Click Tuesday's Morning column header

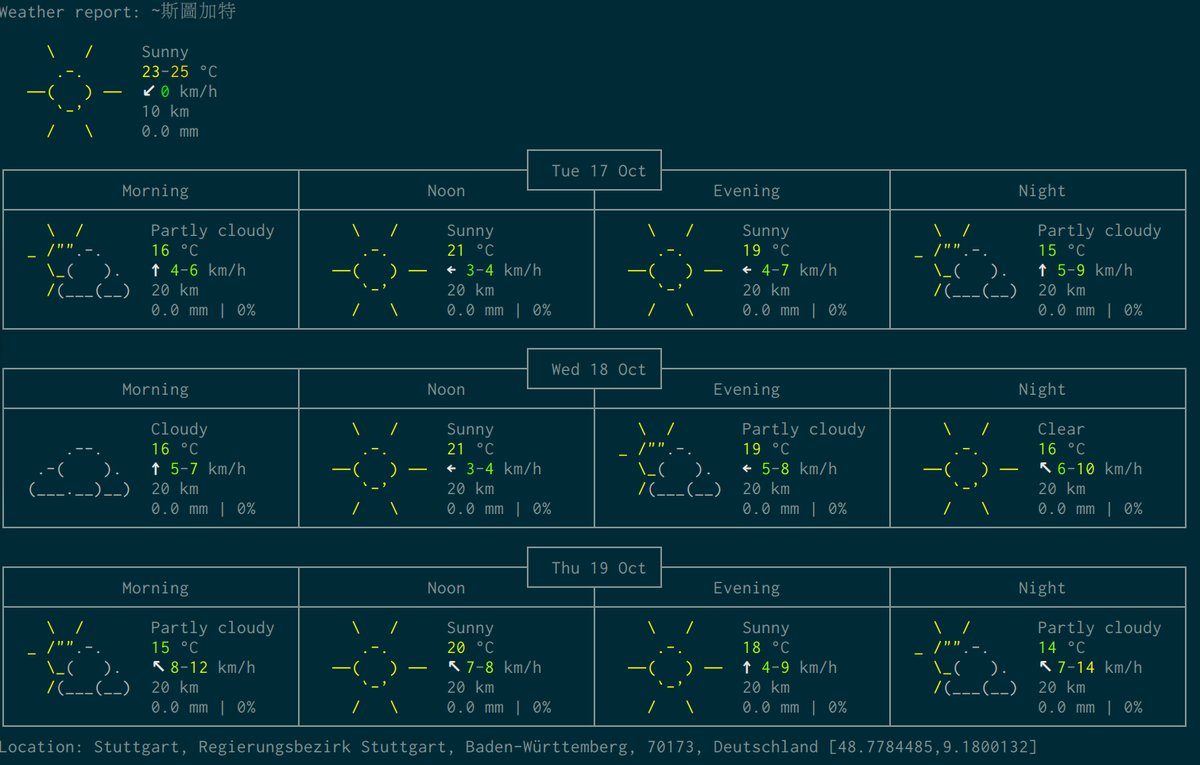[155, 191]
